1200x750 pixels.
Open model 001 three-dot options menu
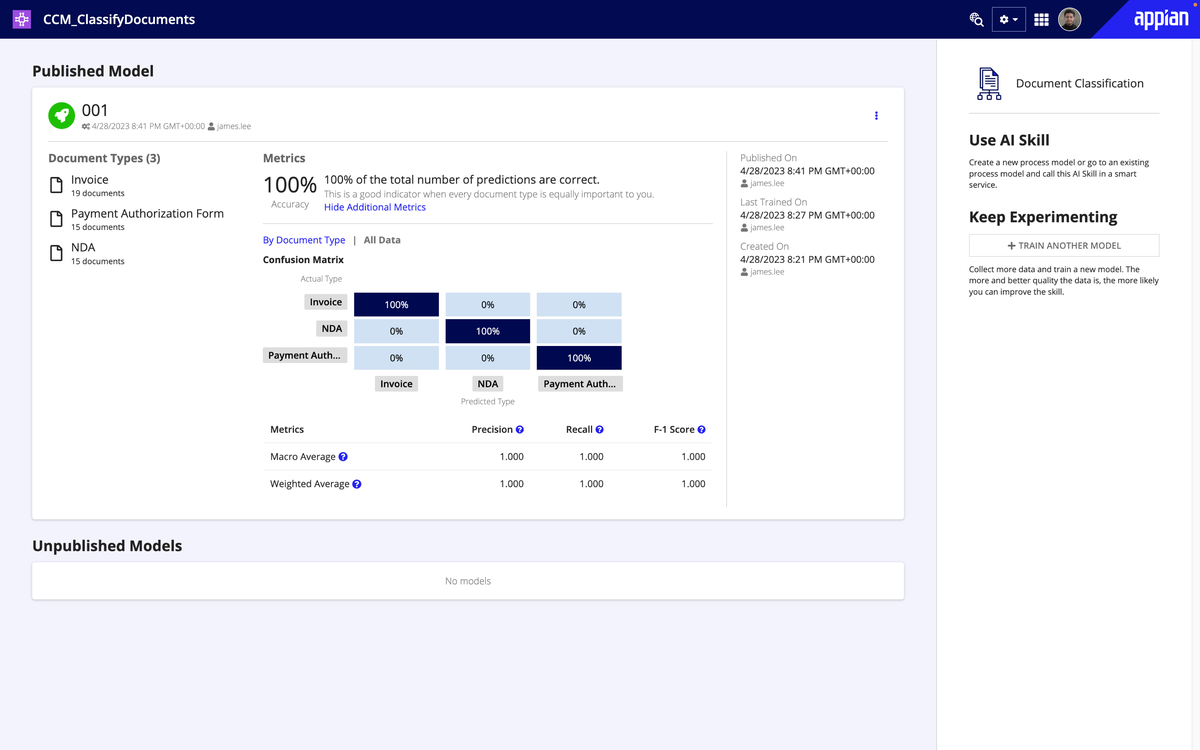click(x=876, y=116)
